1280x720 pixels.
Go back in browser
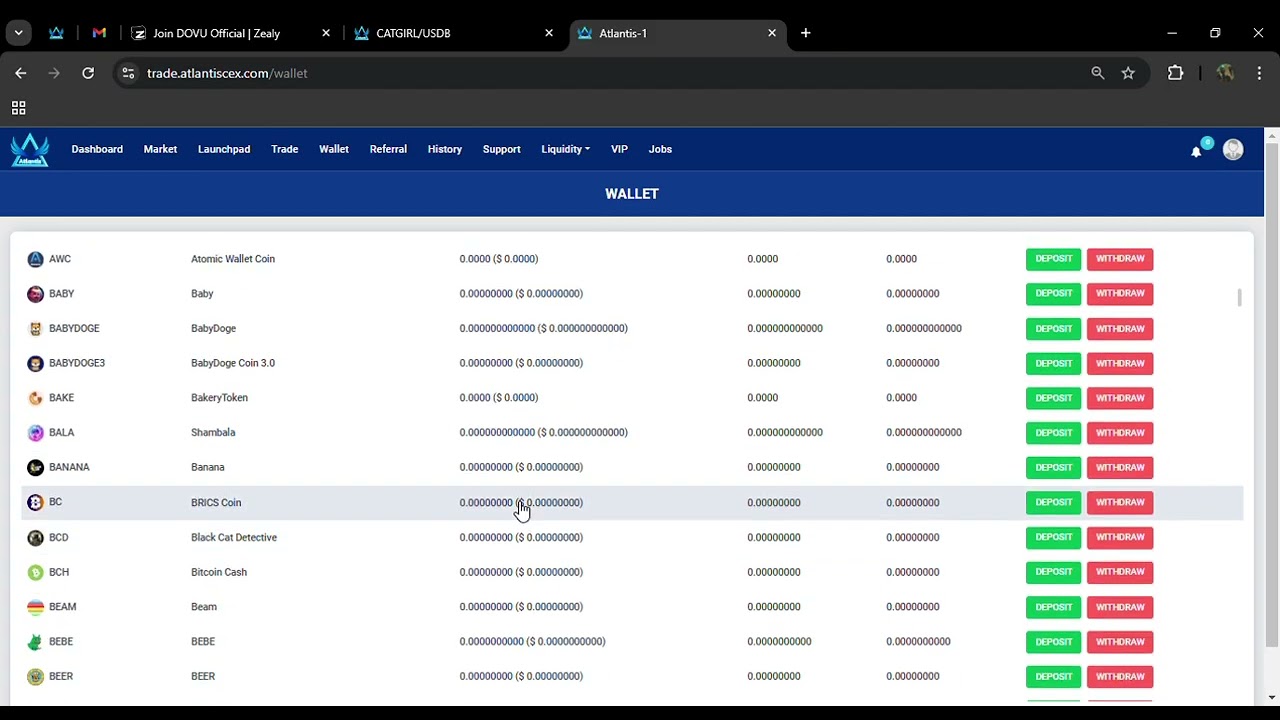(21, 73)
